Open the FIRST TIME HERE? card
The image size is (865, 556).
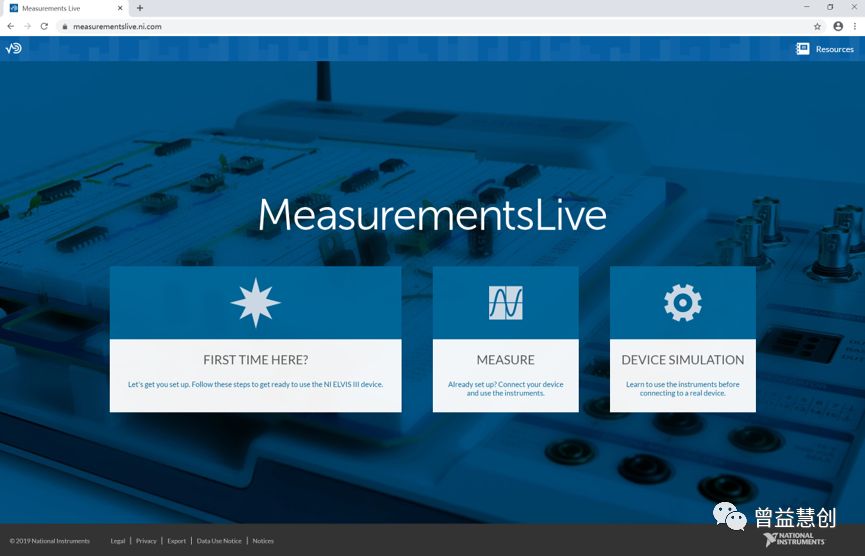click(255, 339)
